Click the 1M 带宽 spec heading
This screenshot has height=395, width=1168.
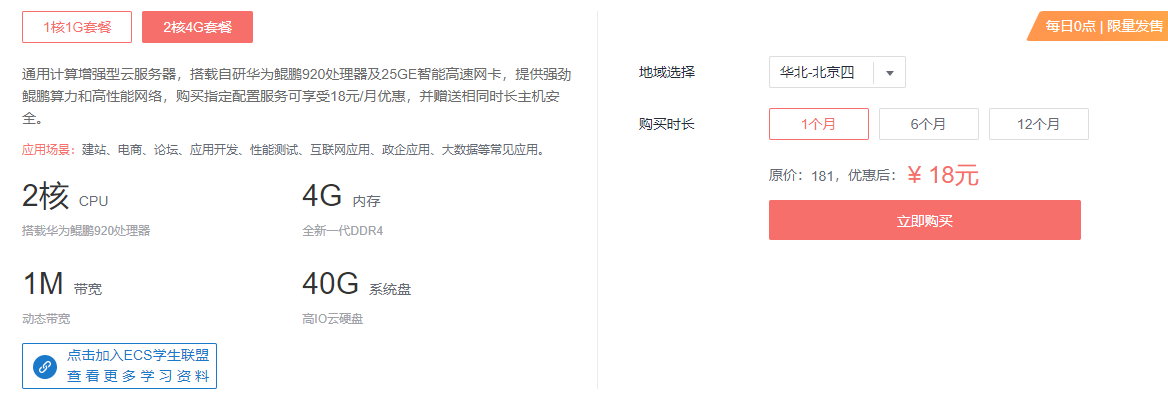click(x=62, y=285)
